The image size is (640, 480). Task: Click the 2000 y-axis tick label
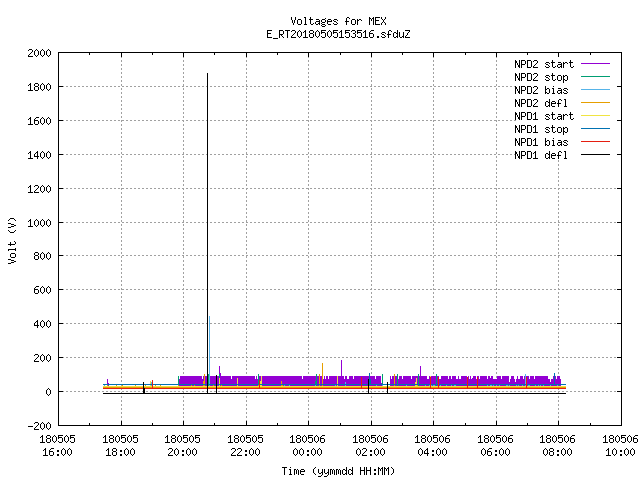[39, 53]
